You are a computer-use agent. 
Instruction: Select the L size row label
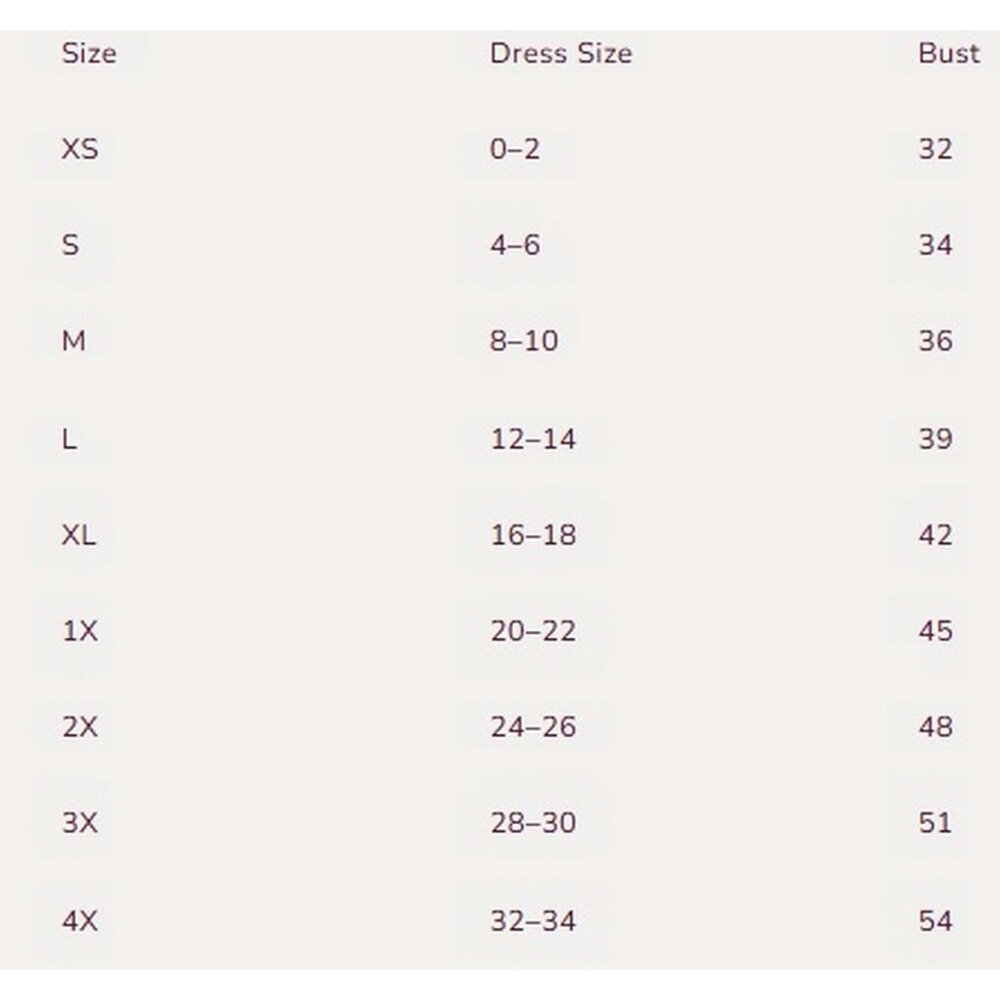pyautogui.click(x=70, y=439)
